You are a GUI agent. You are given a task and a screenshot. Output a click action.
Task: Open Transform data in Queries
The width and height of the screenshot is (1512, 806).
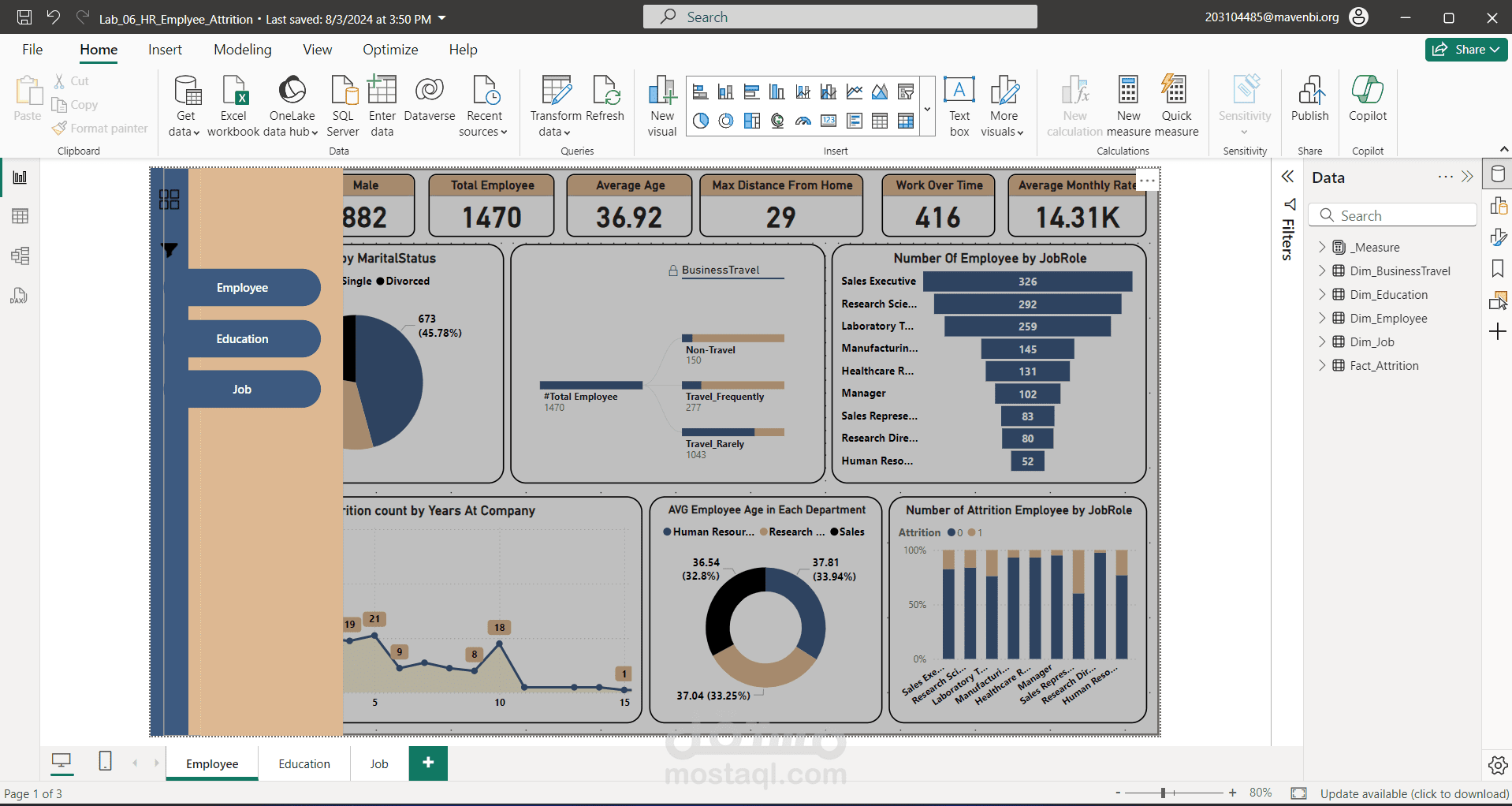[556, 106]
